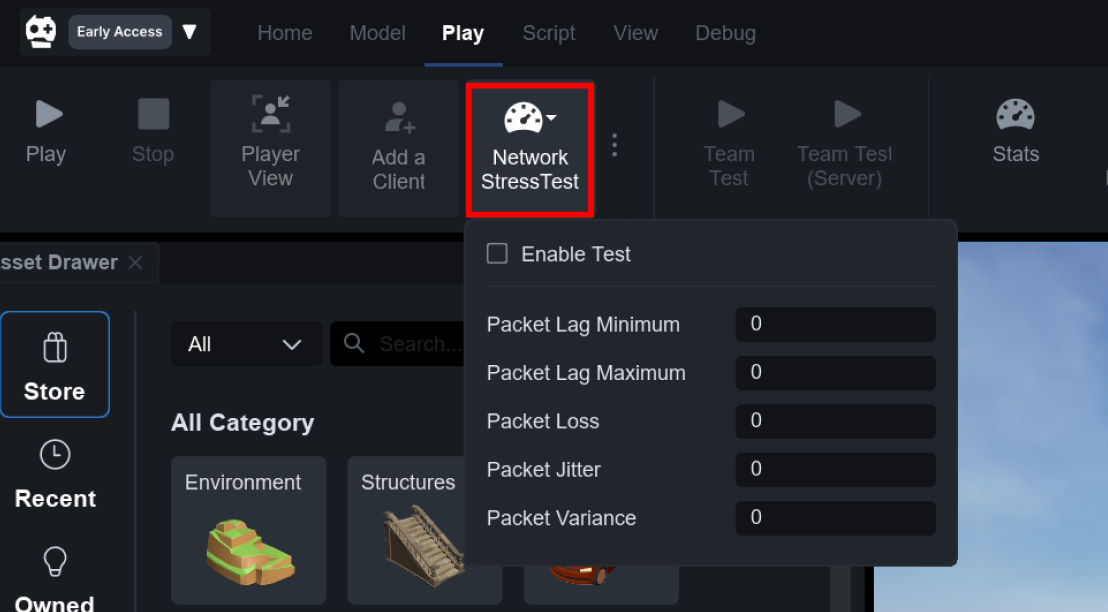This screenshot has height=612, width=1108.
Task: Click the Packet Loss input field
Action: [835, 421]
